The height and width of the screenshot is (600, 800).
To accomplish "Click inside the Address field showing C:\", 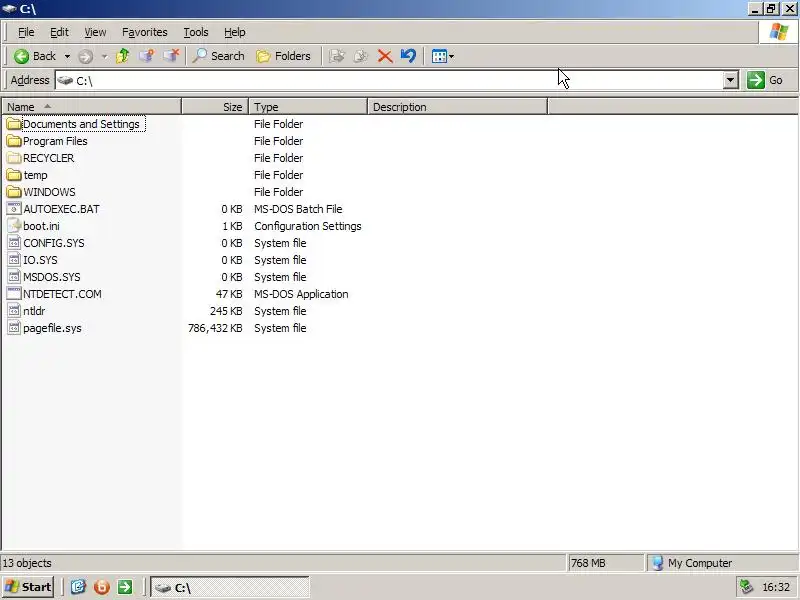I will click(389, 81).
